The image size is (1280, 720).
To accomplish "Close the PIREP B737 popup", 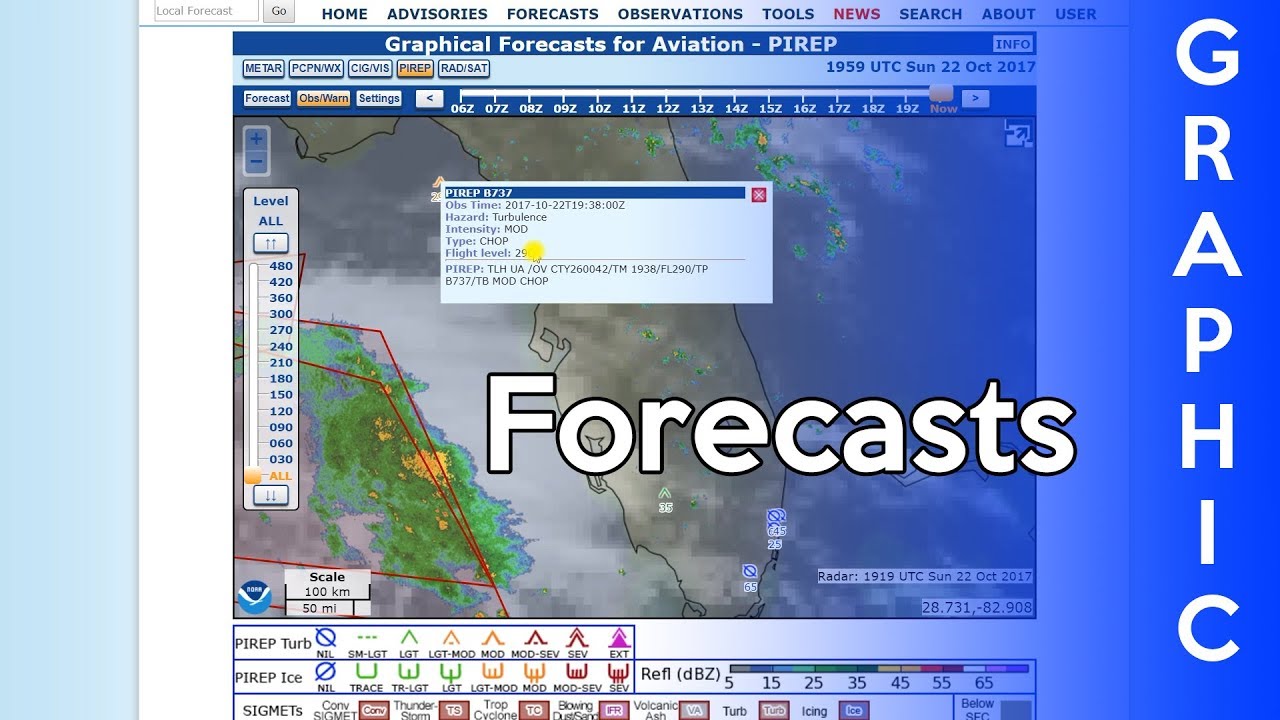I will click(758, 195).
